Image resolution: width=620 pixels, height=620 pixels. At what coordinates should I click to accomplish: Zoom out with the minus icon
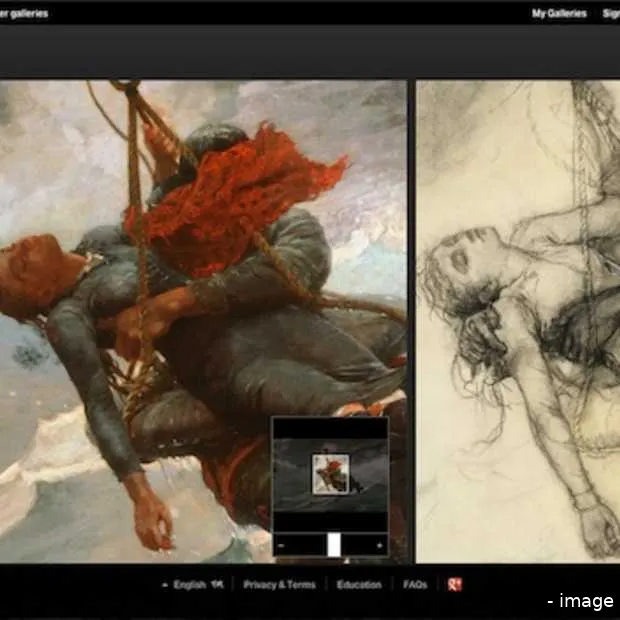pos(281,545)
